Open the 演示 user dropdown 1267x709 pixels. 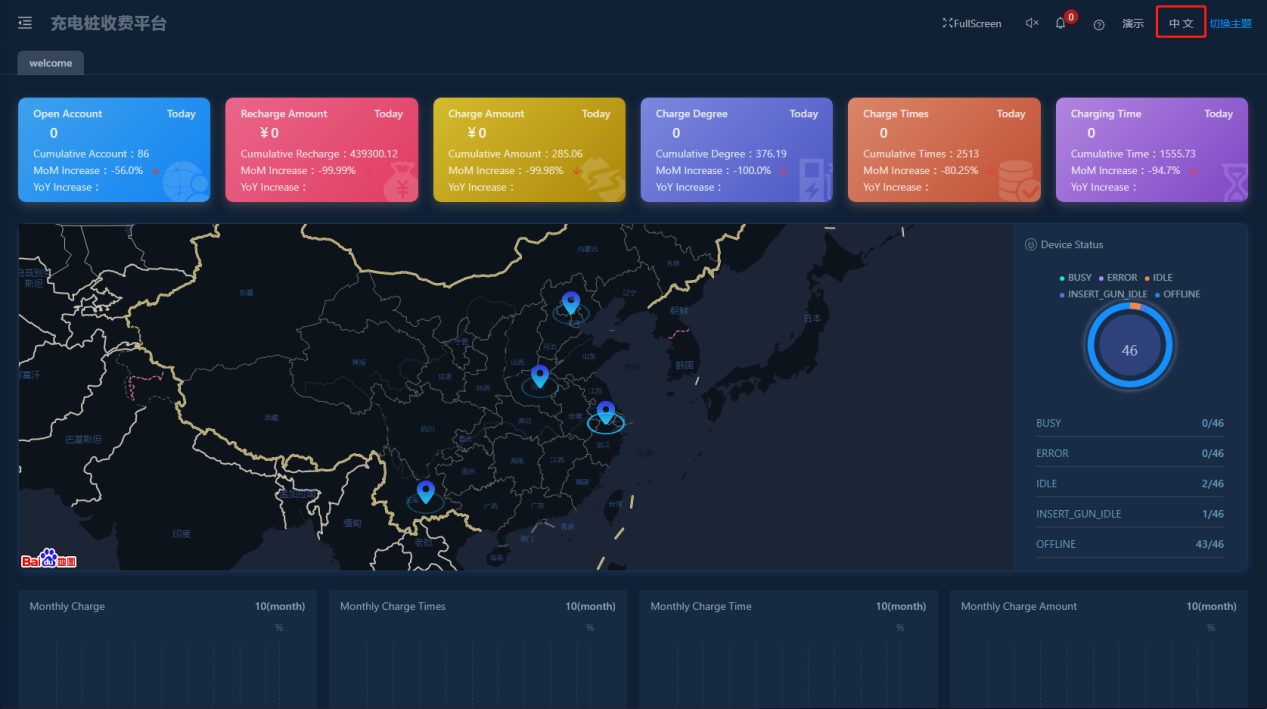click(1133, 23)
